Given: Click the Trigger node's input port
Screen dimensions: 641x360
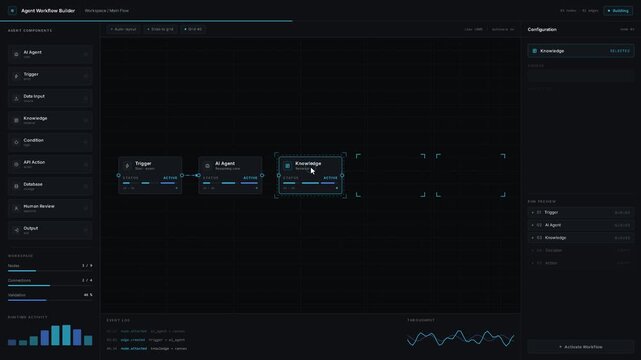Looking at the screenshot, I should pos(119,175).
